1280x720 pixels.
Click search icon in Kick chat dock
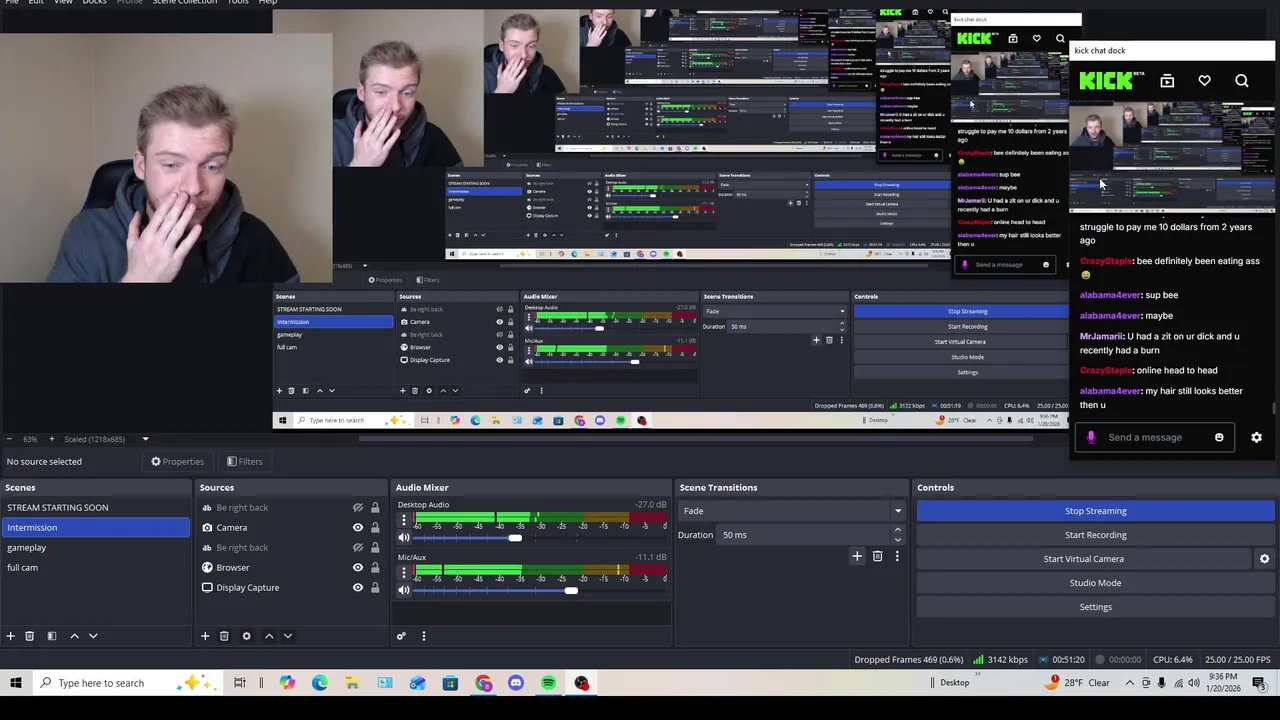pyautogui.click(x=1242, y=81)
